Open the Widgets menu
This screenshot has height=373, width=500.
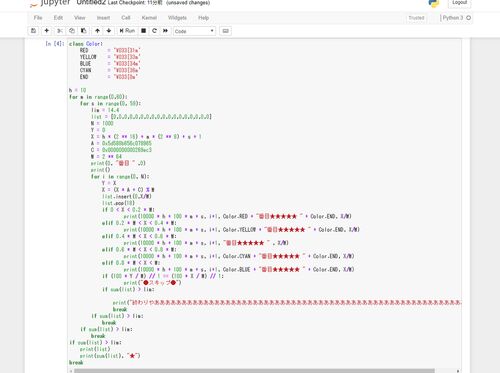pos(177,18)
